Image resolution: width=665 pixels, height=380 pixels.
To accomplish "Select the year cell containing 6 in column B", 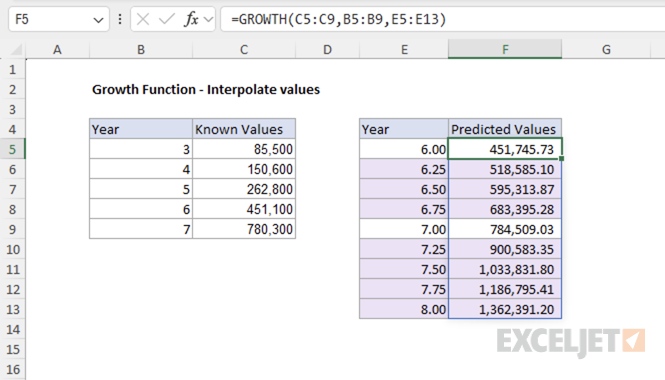I will pos(141,209).
